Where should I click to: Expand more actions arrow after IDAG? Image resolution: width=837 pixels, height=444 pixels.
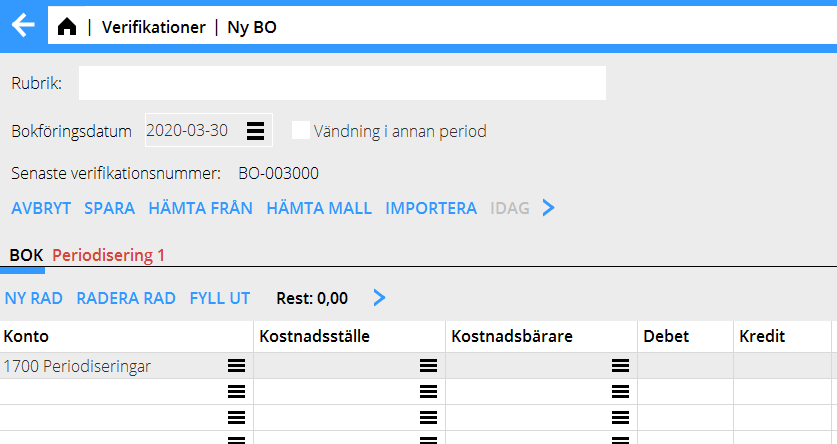pos(548,208)
